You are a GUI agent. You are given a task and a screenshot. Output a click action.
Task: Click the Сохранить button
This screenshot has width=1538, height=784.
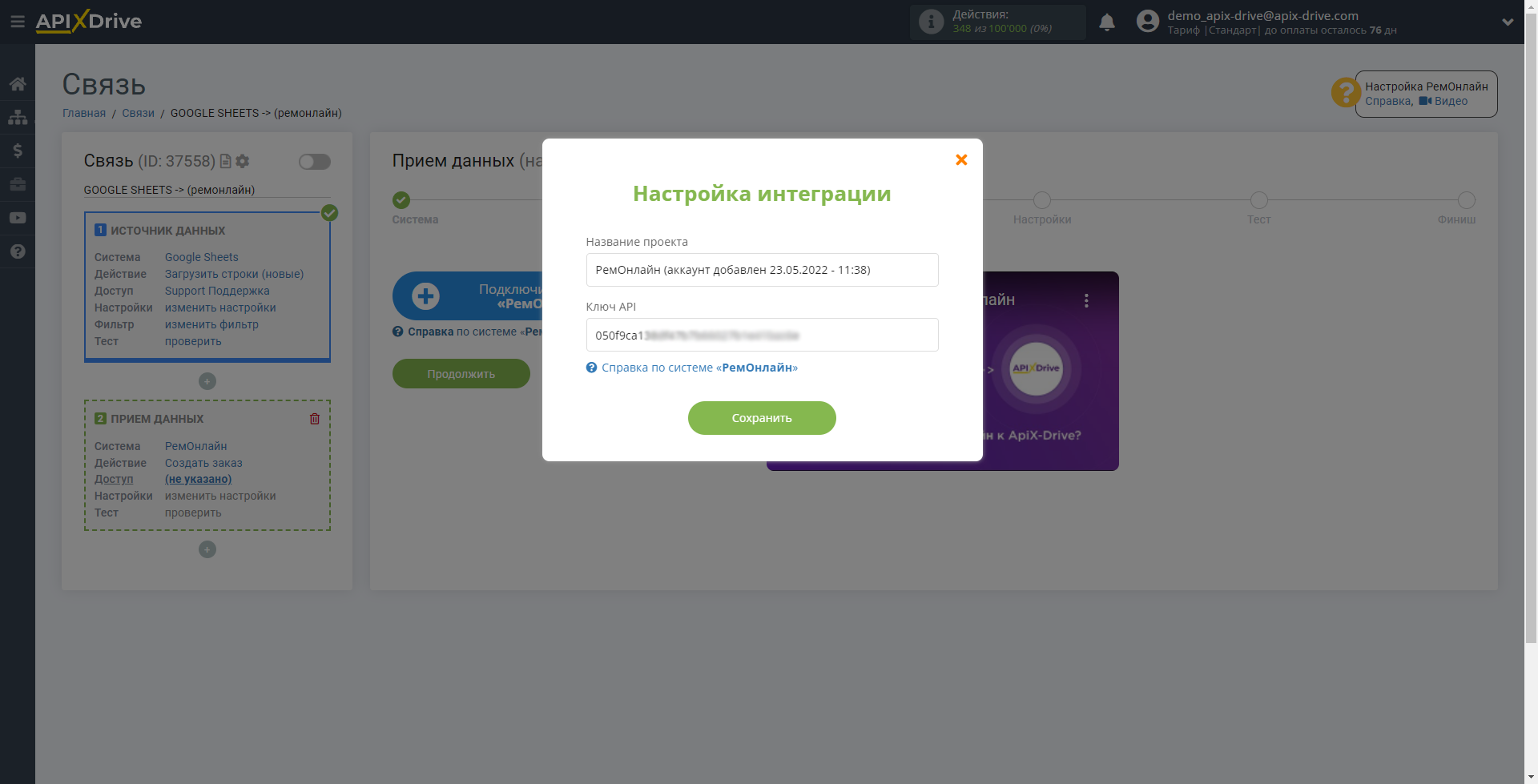tap(762, 418)
